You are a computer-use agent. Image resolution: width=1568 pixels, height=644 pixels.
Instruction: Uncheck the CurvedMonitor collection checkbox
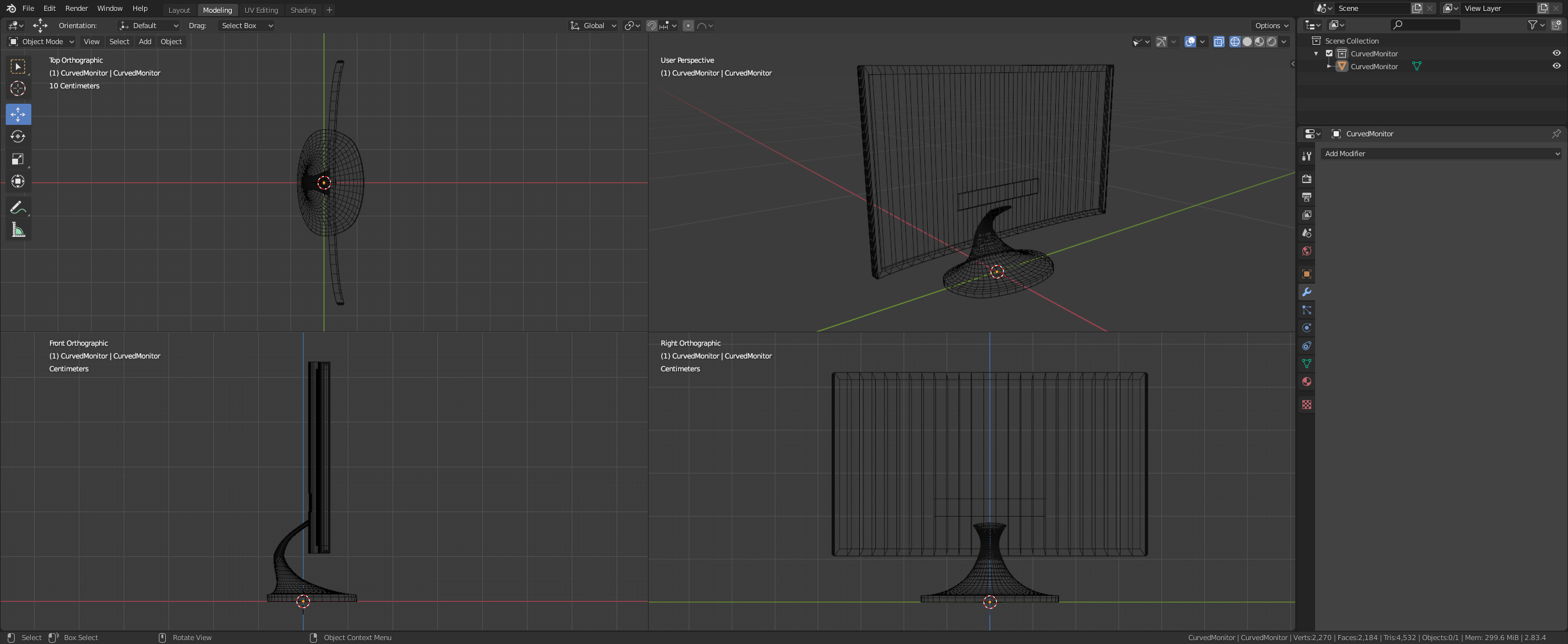(x=1329, y=53)
